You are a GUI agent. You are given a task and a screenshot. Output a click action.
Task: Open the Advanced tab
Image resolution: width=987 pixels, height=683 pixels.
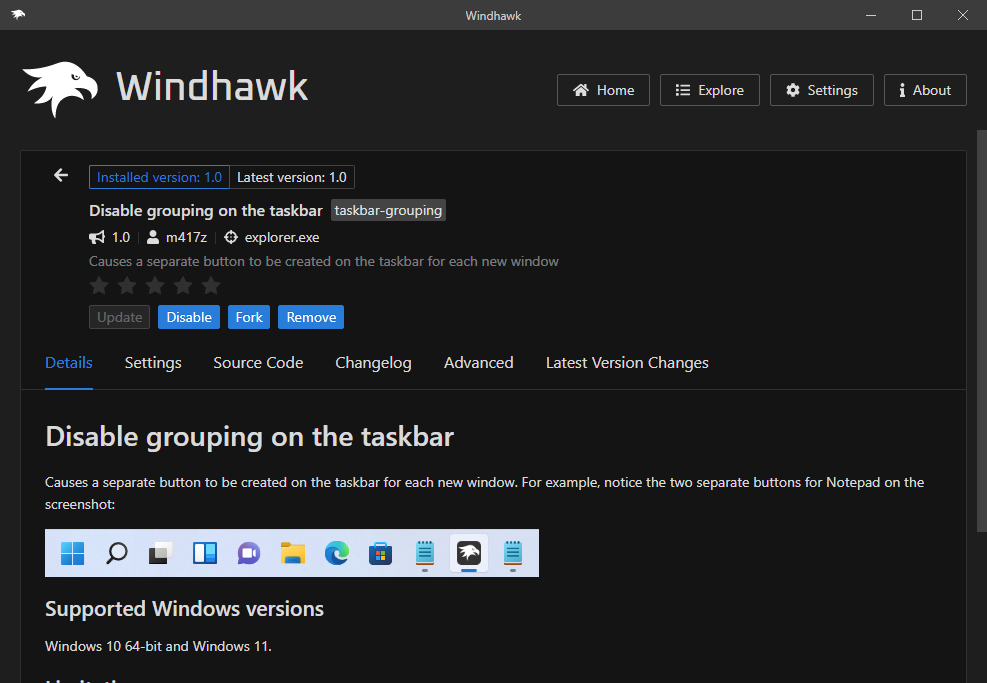tap(478, 363)
